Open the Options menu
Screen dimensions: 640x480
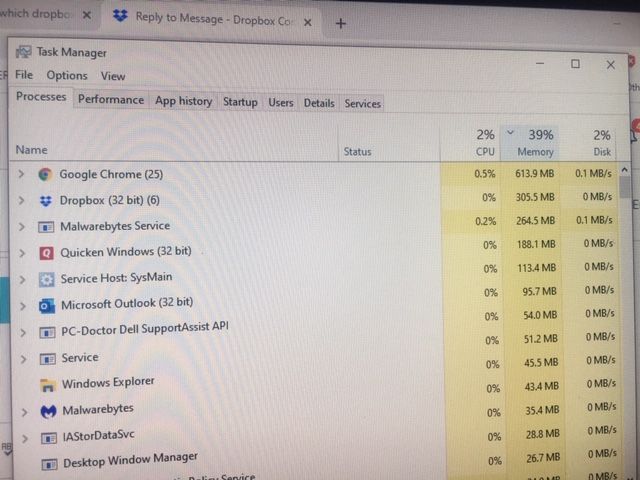tap(67, 76)
